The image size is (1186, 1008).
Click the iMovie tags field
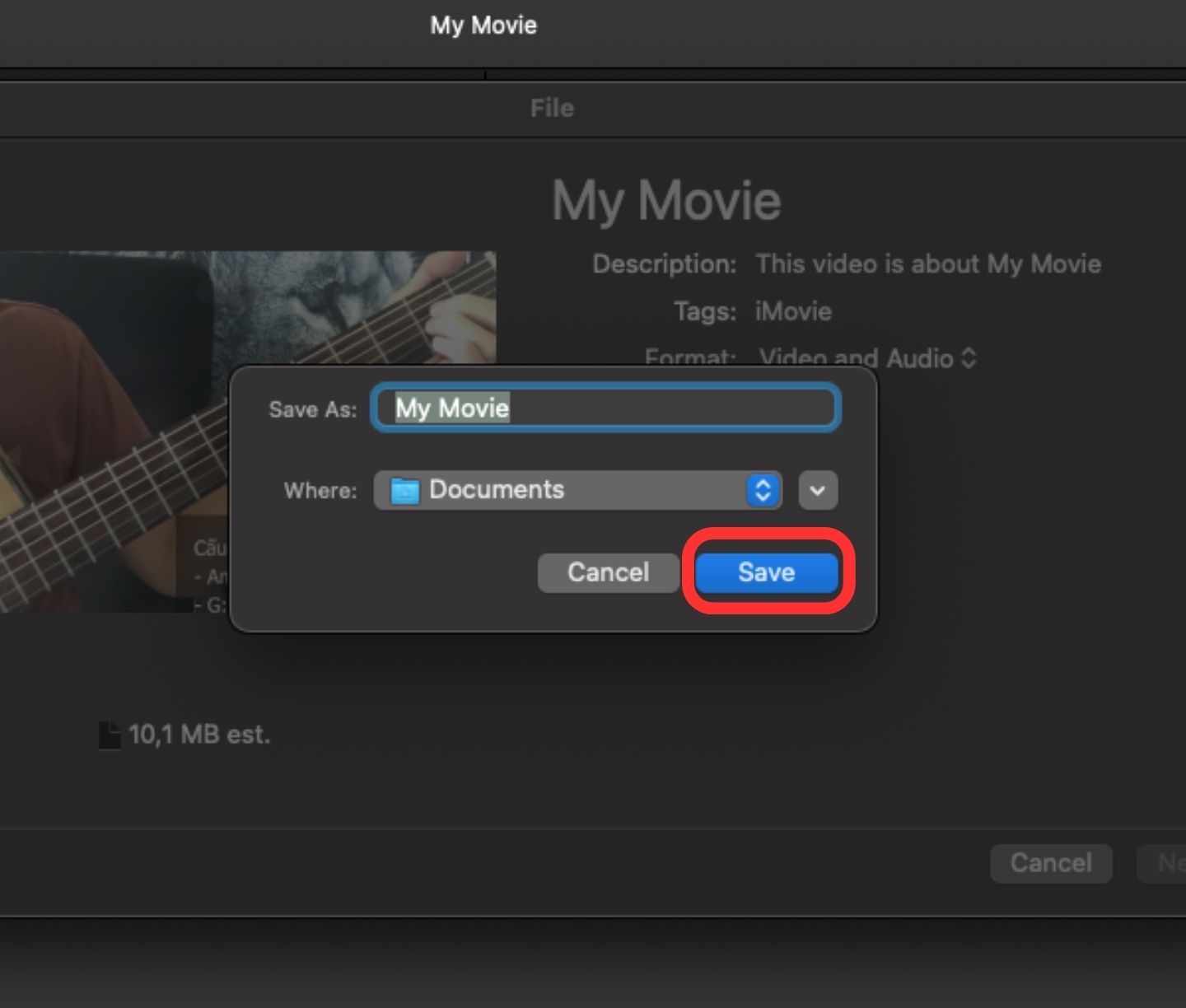click(x=793, y=311)
